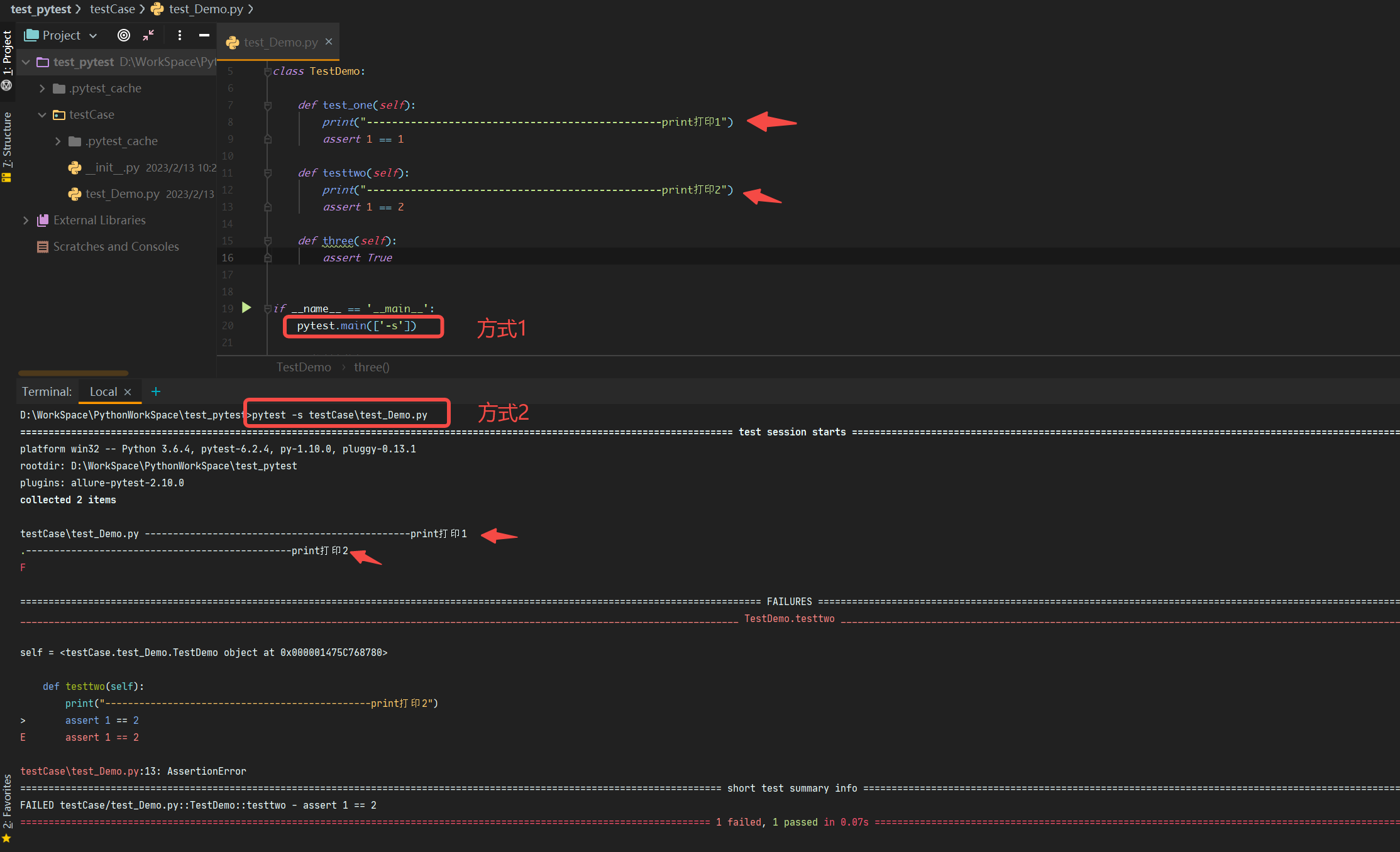Image resolution: width=1400 pixels, height=852 pixels.
Task: Click the Structure tool window icon
Action: click(x=7, y=178)
